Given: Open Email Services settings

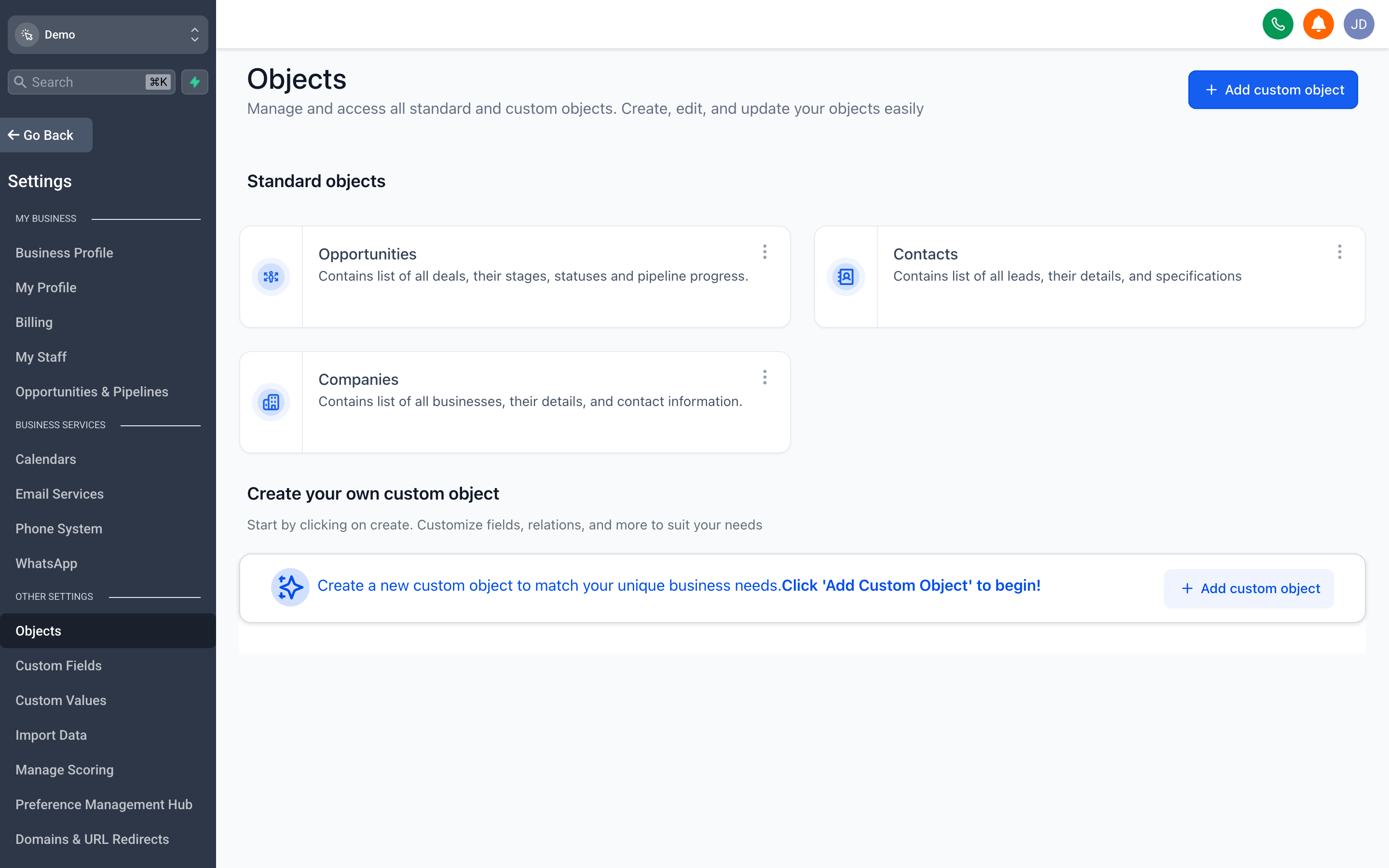Looking at the screenshot, I should pyautogui.click(x=60, y=494).
